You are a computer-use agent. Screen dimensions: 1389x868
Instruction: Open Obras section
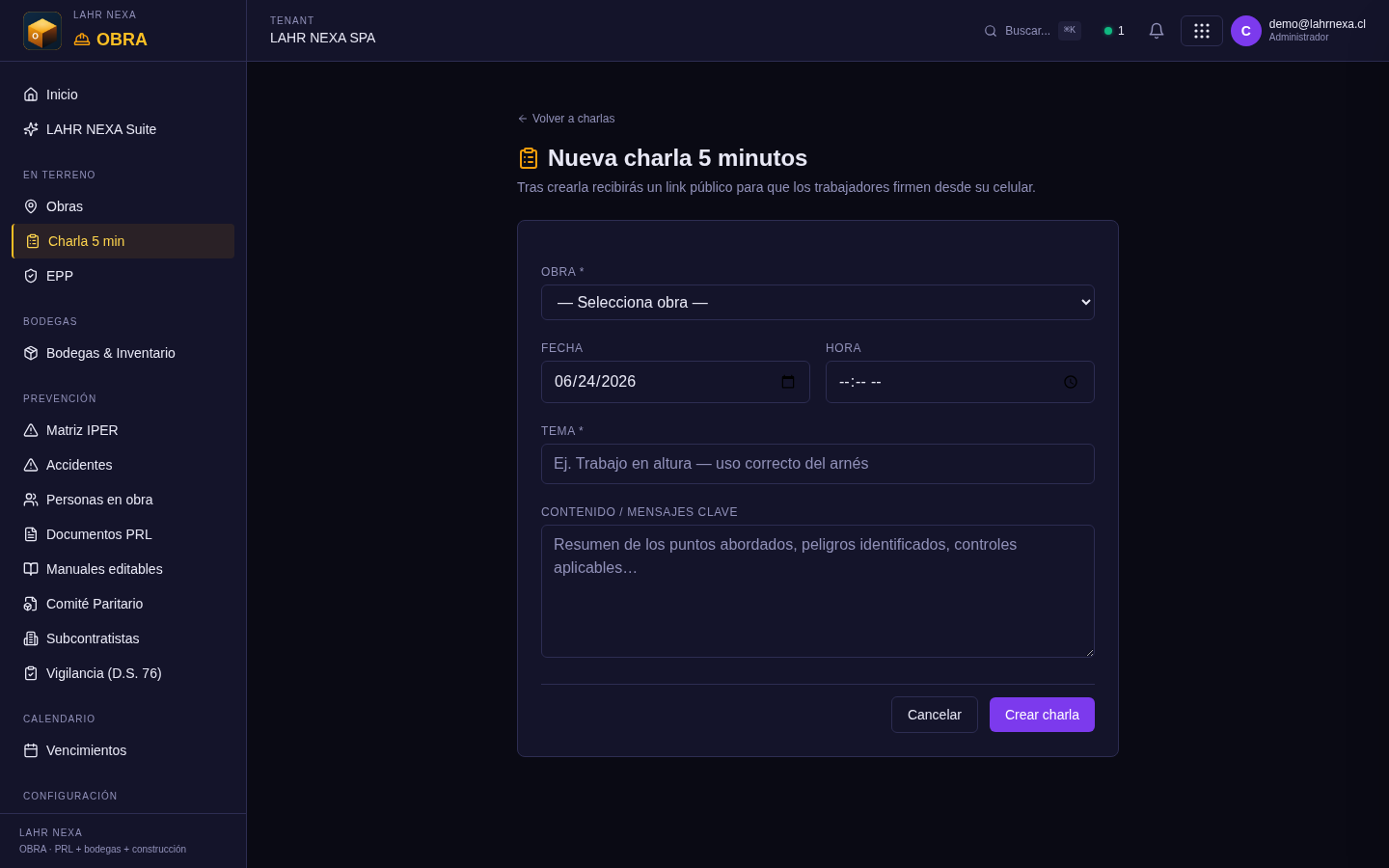click(123, 206)
